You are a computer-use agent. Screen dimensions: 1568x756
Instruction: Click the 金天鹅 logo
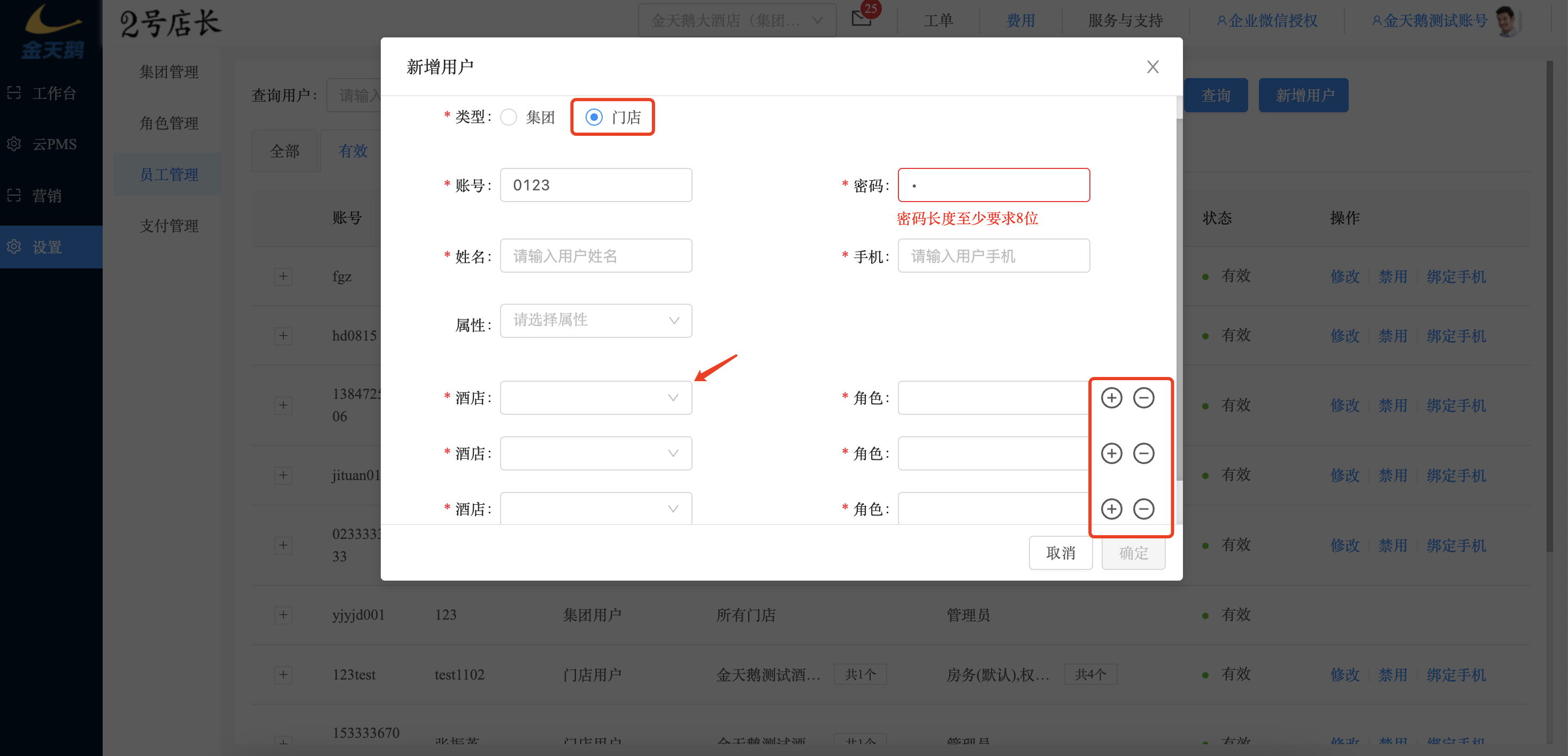tap(52, 32)
